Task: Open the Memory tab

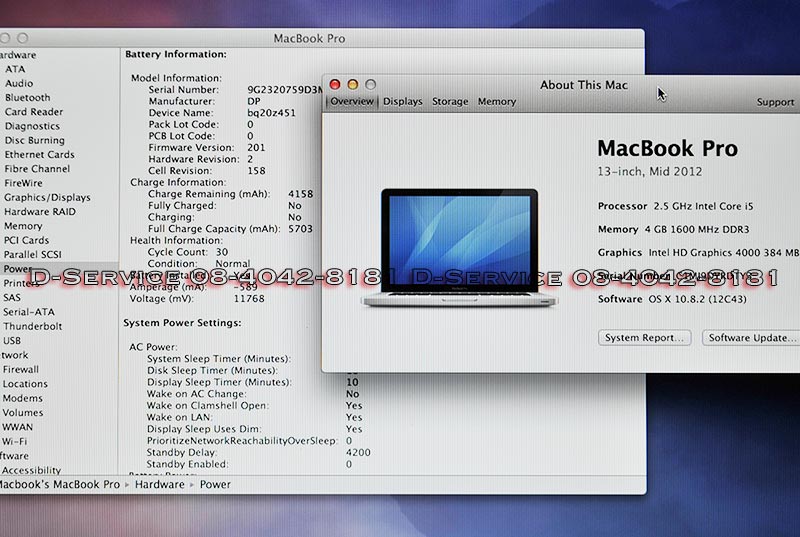Action: point(497,101)
